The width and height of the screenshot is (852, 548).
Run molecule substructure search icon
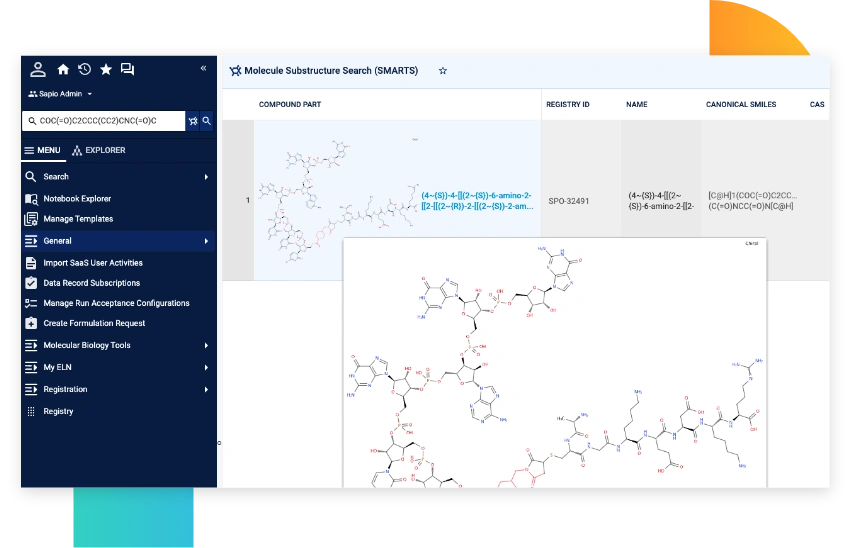[193, 121]
